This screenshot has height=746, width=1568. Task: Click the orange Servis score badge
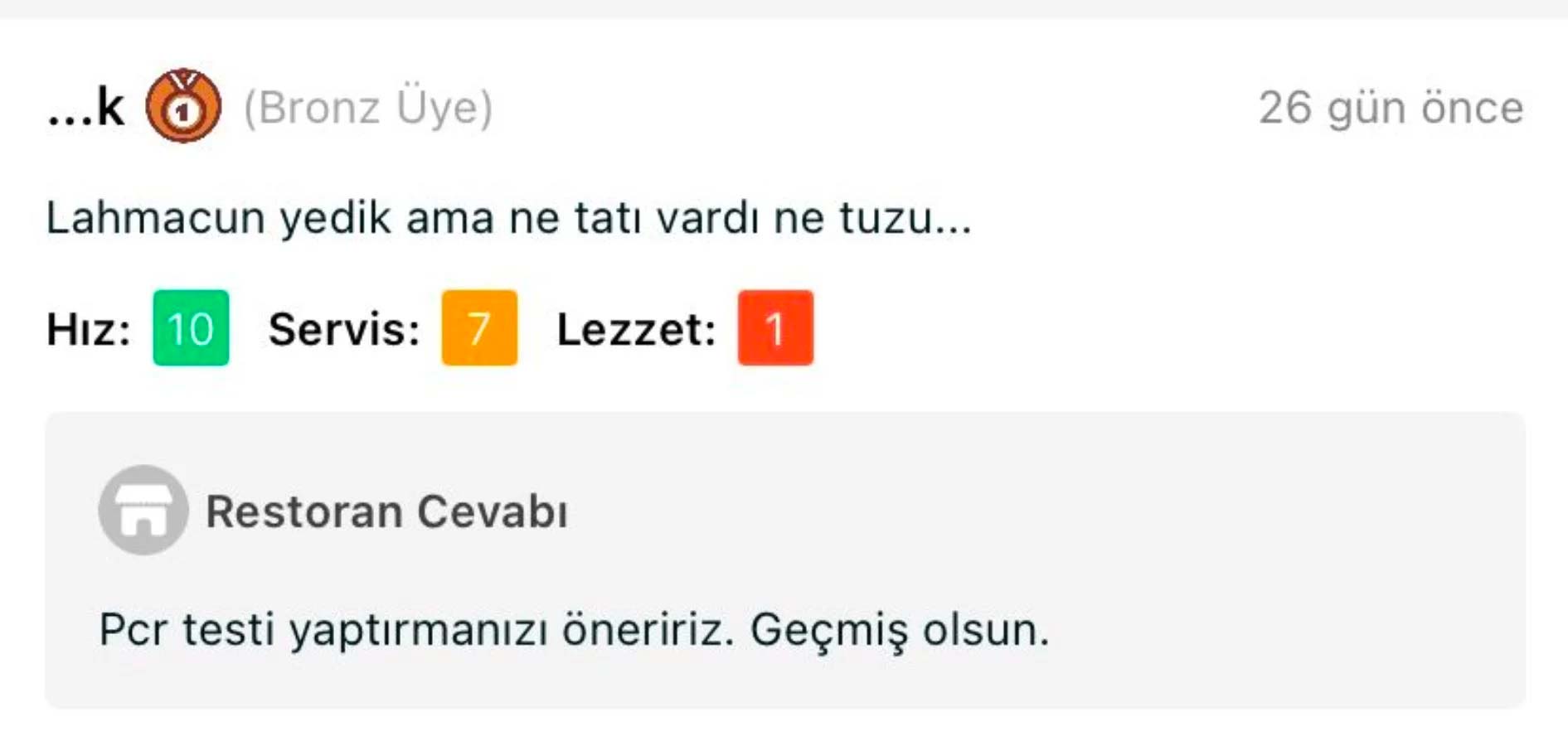[479, 329]
